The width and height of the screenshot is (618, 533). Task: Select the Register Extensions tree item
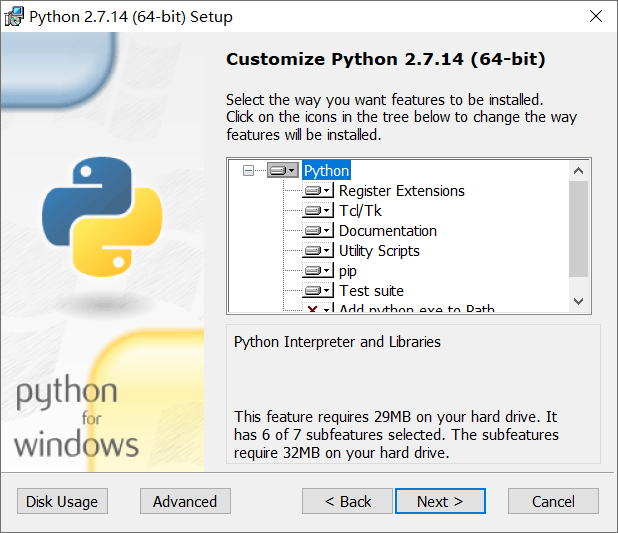point(401,191)
